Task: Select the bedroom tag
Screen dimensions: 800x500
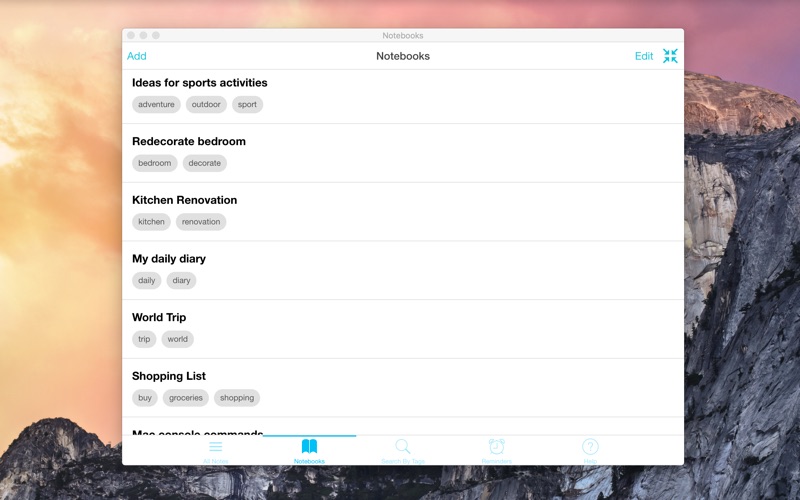Action: click(155, 163)
